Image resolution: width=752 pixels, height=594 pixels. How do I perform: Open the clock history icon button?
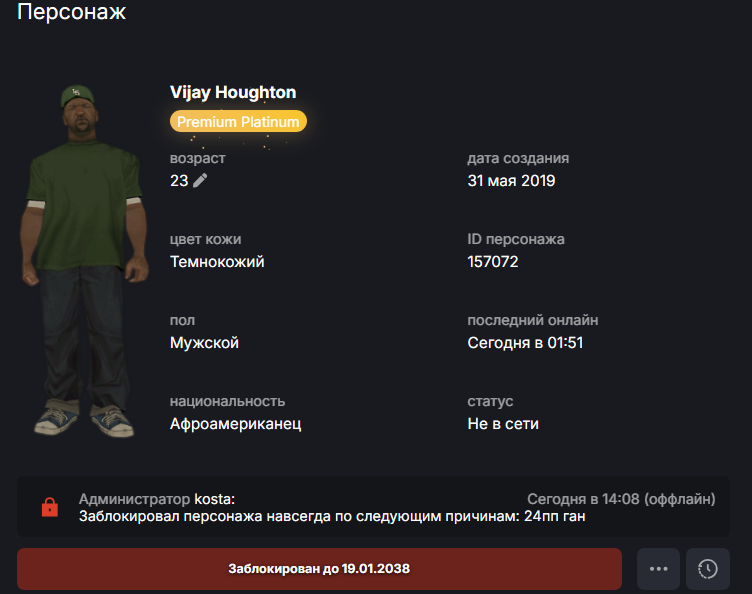click(707, 569)
